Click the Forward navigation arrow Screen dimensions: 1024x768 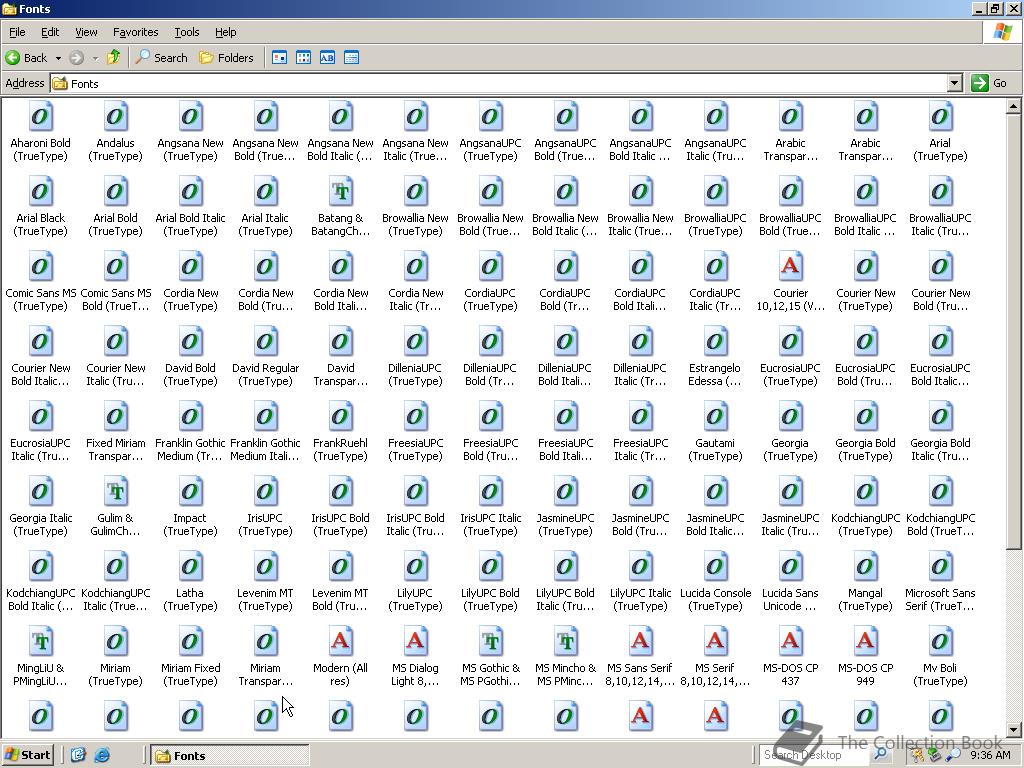(x=76, y=57)
